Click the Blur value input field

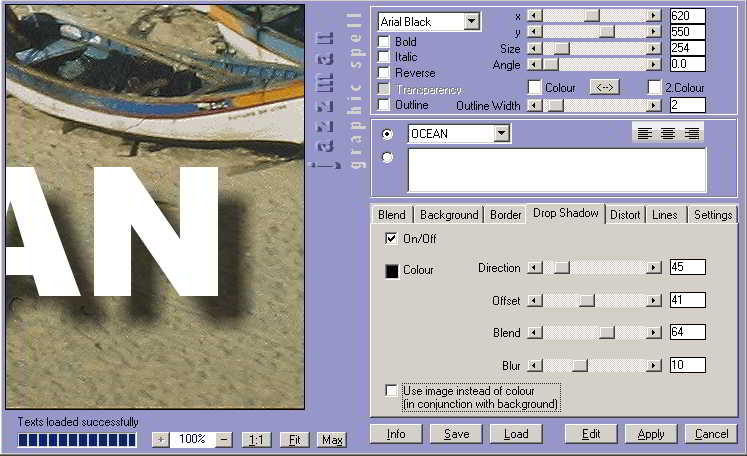(x=687, y=365)
